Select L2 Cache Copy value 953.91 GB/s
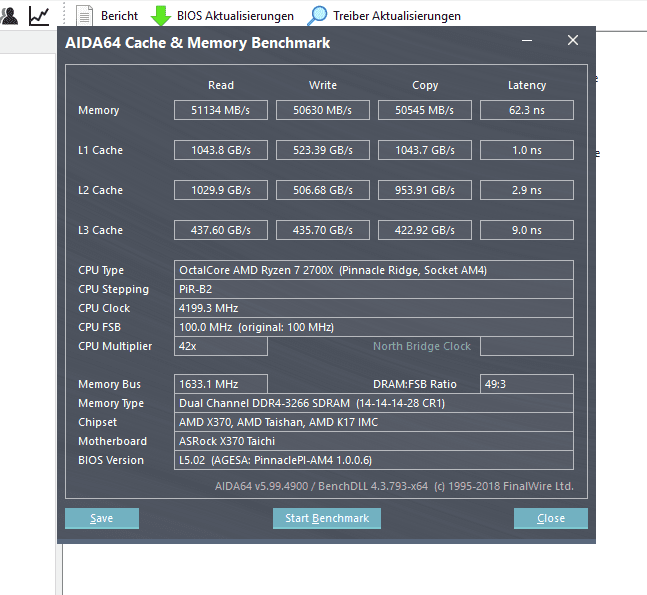647x595 pixels. 425,190
